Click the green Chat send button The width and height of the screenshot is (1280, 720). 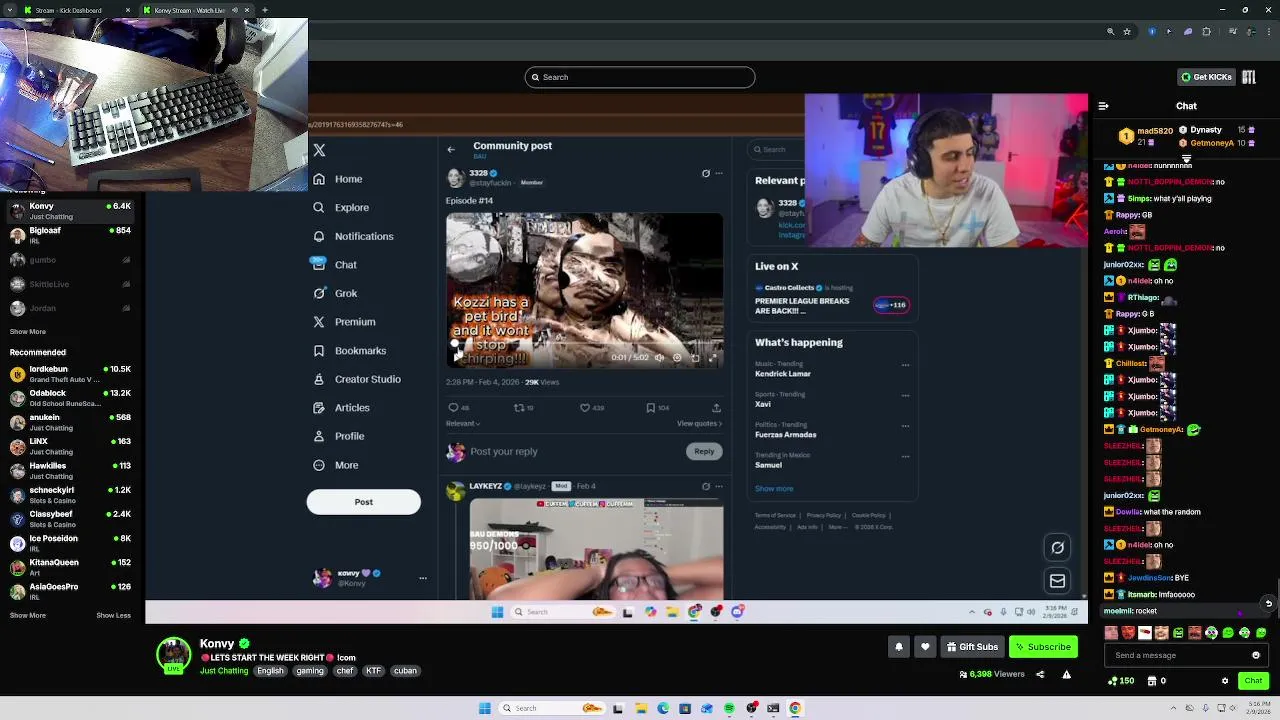point(1253,681)
